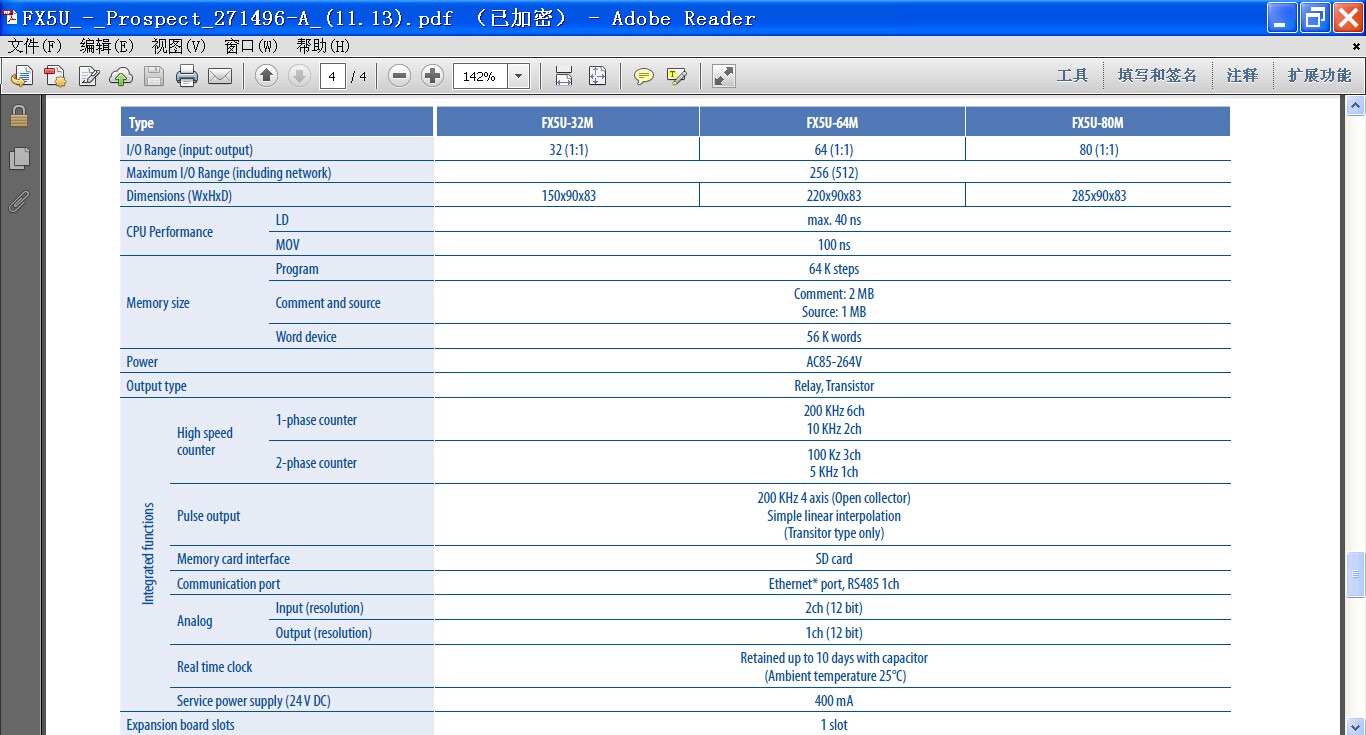Open the 文件(F) menu
Viewport: 1366px width, 735px height.
click(35, 46)
